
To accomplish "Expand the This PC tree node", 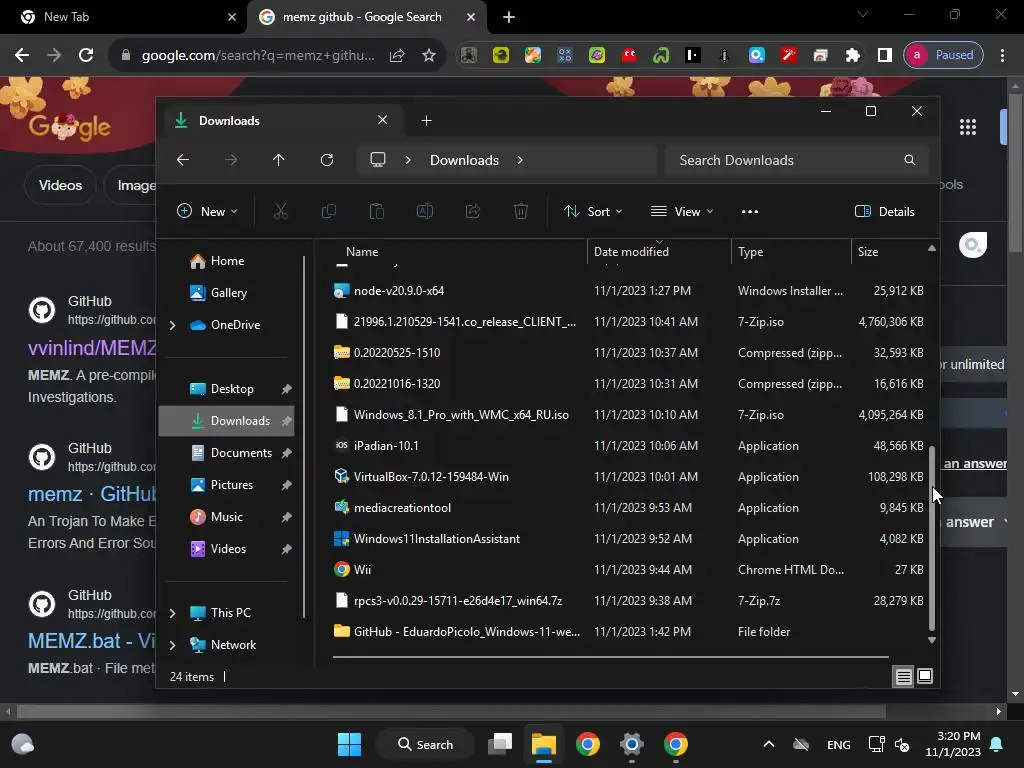I will [x=172, y=613].
